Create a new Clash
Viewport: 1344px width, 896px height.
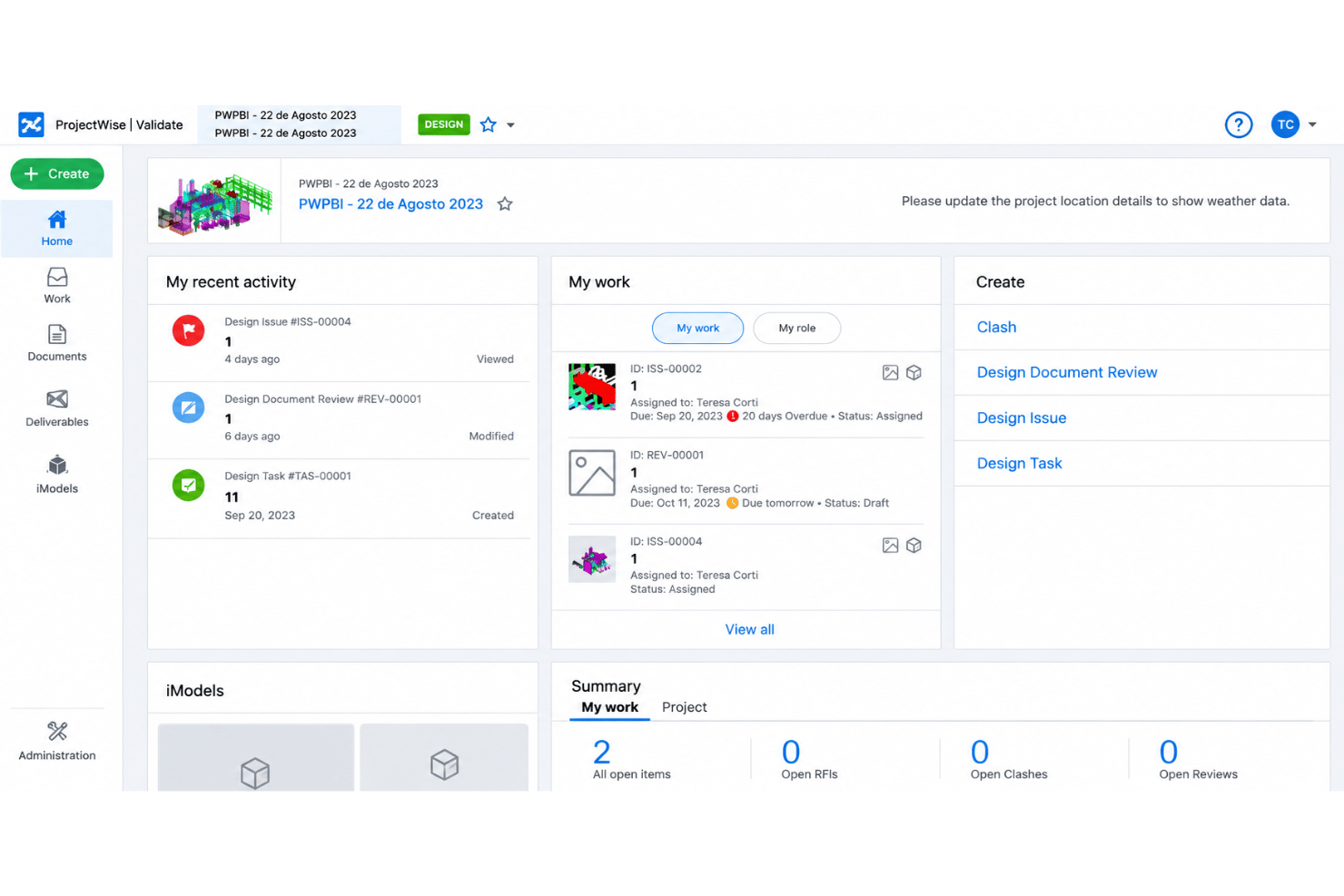tap(996, 327)
